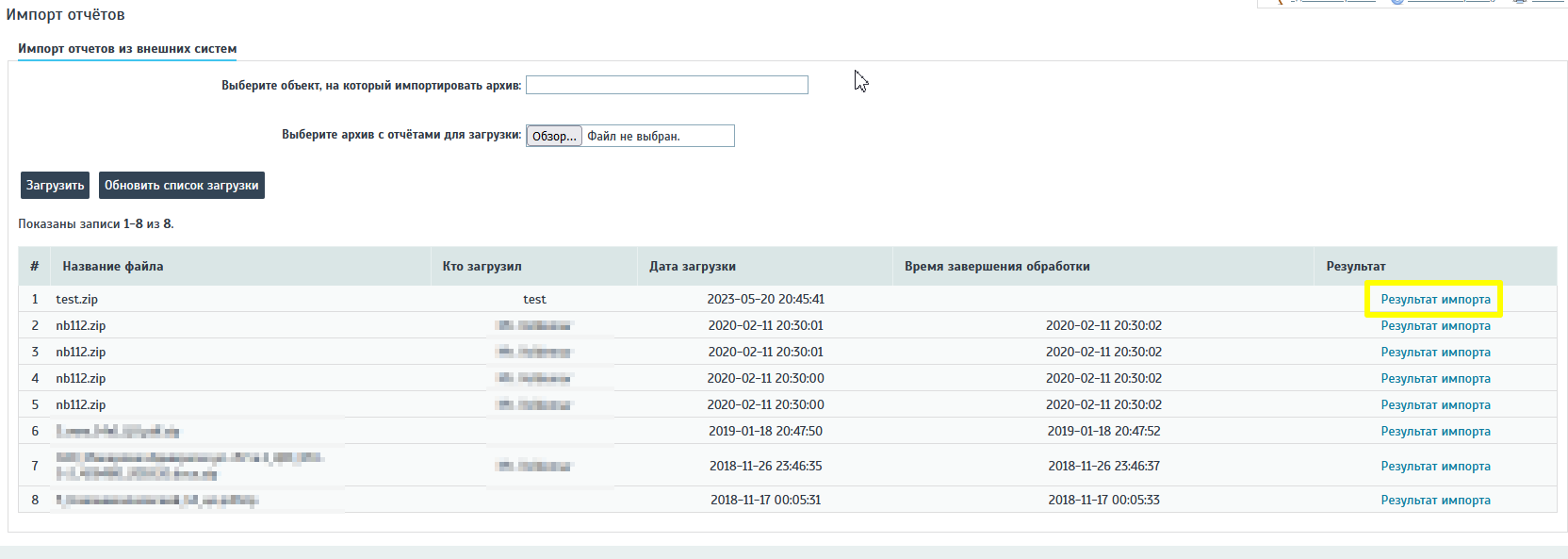Click the object selection input field
Image resolution: width=1568 pixels, height=559 pixels.
click(666, 86)
